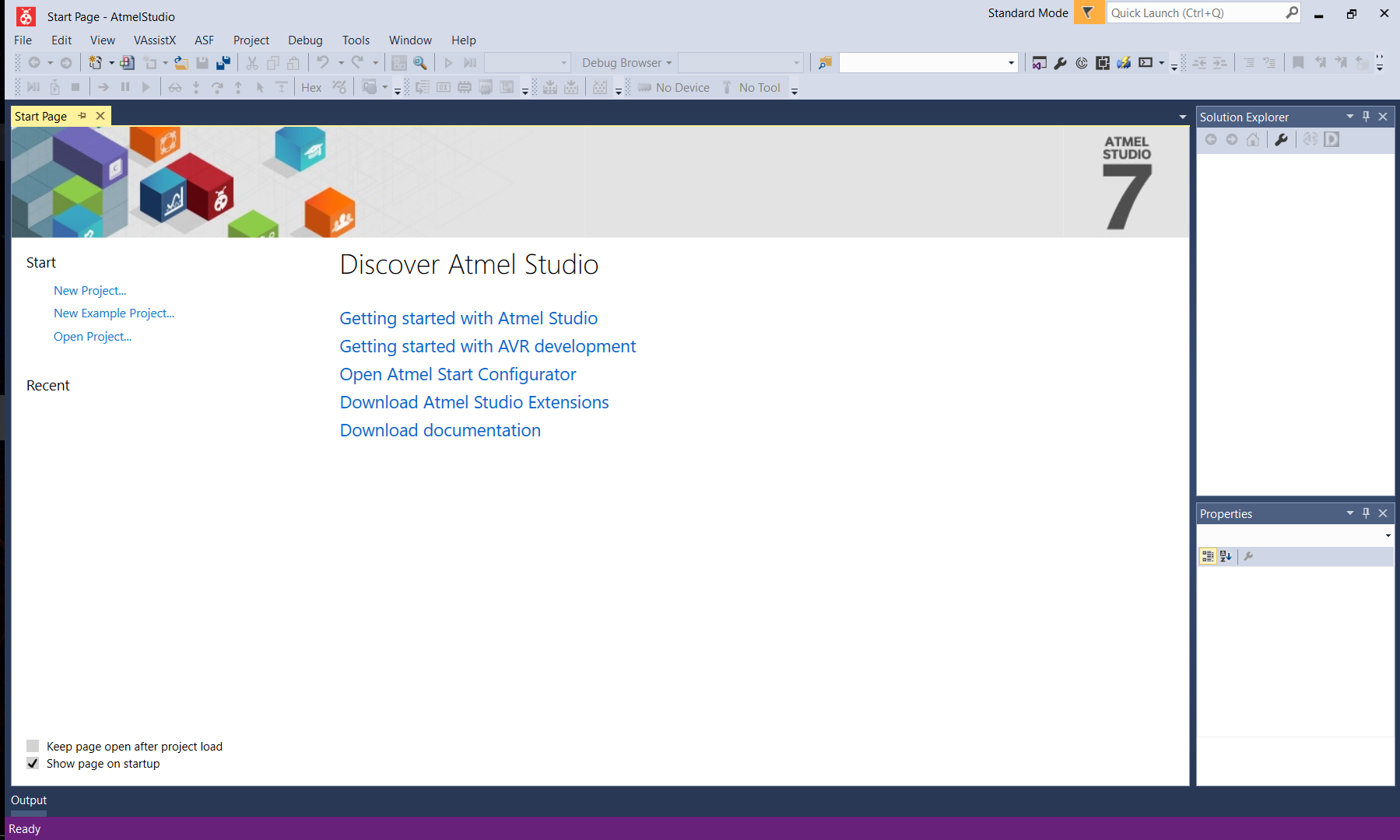Viewport: 1400px width, 840px height.
Task: Pin the Solution Explorer panel
Action: 1366,117
